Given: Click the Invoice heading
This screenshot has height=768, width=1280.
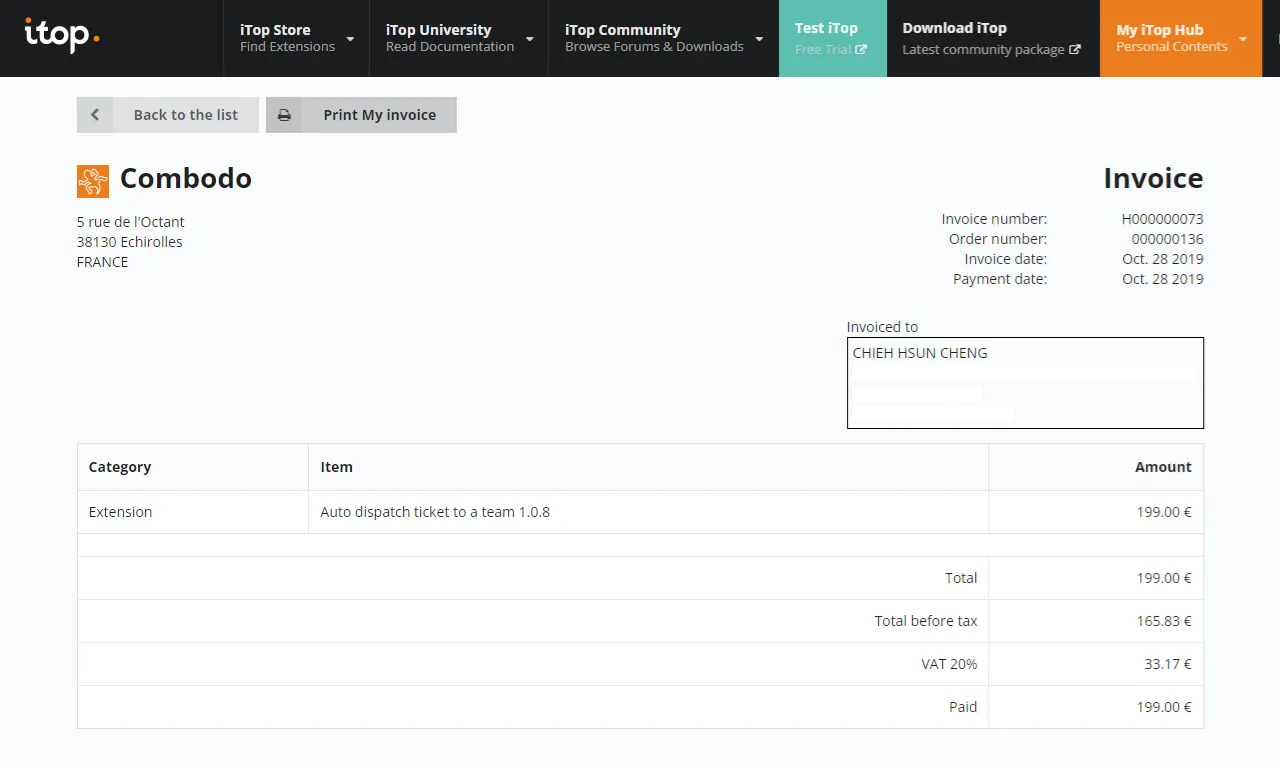Looking at the screenshot, I should click(1153, 179).
